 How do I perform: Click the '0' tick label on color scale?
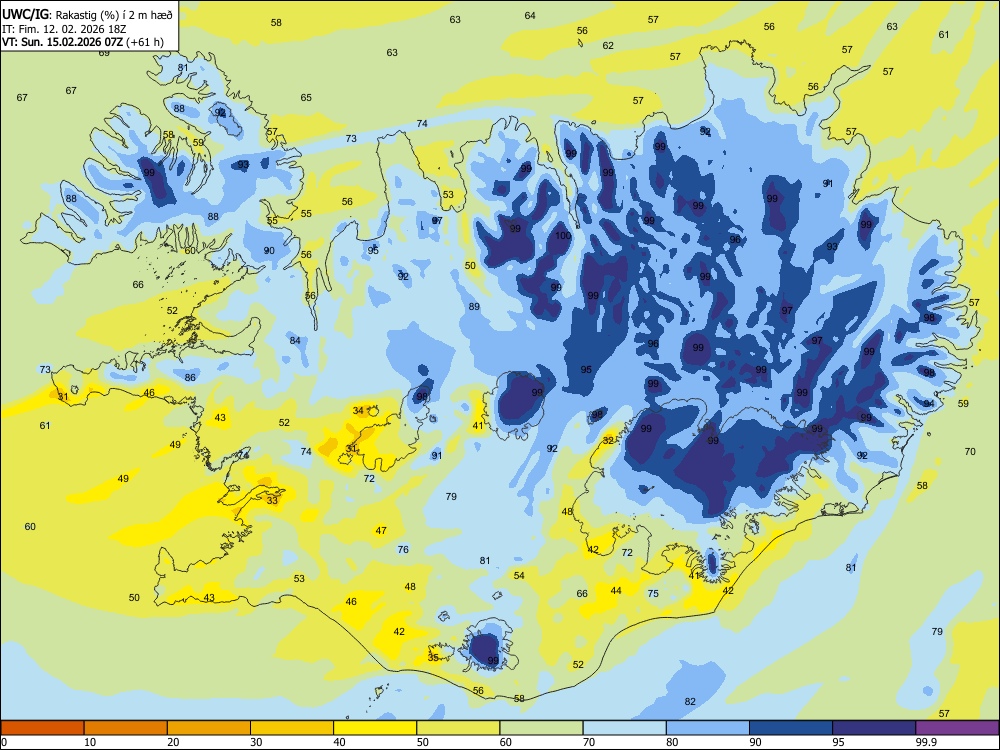4,742
